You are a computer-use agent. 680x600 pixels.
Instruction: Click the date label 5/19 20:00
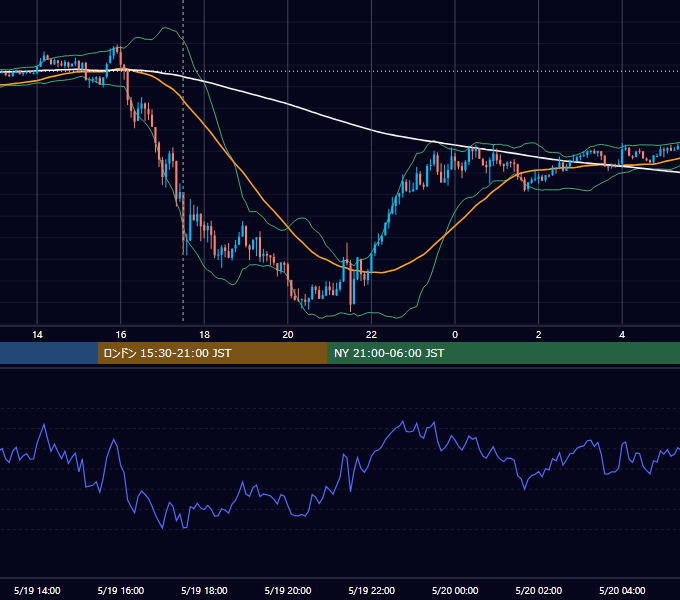[288, 590]
